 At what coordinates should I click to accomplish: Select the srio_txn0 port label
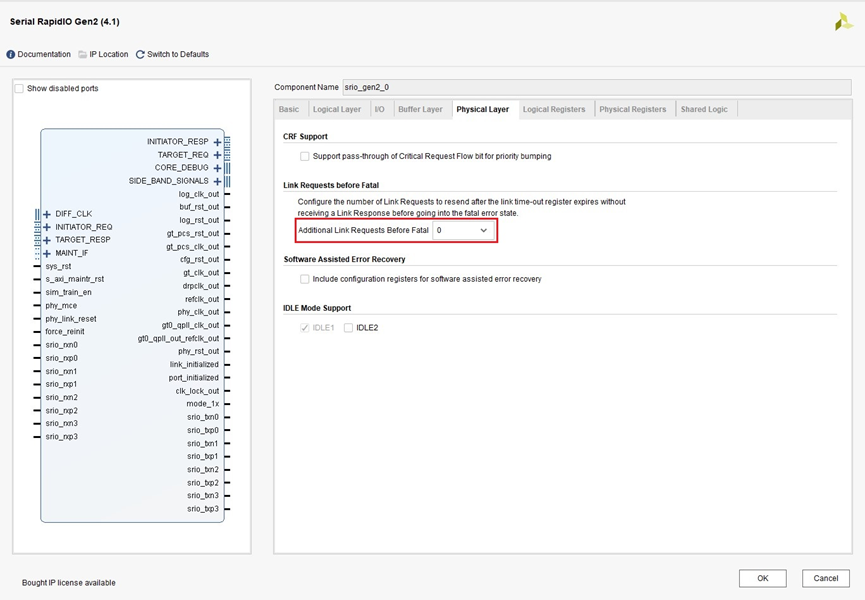(203, 417)
